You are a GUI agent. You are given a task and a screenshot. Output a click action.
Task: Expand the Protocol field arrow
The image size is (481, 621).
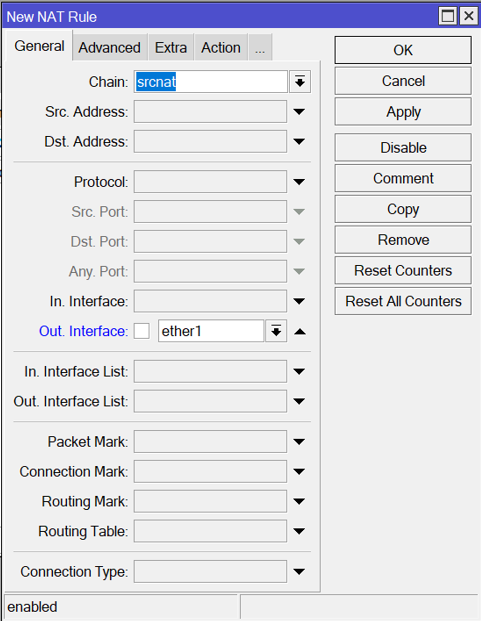(299, 182)
